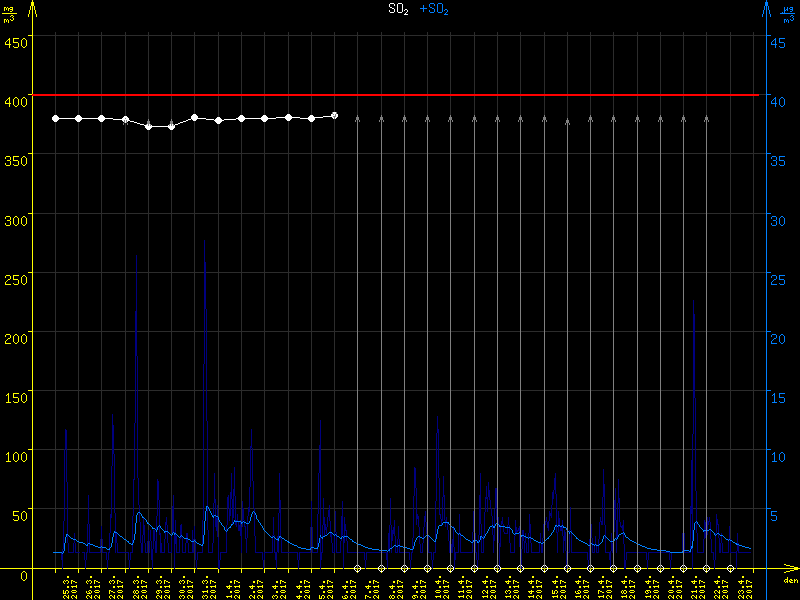Click the yellow x-axis arrow above 'den'

tap(789, 568)
